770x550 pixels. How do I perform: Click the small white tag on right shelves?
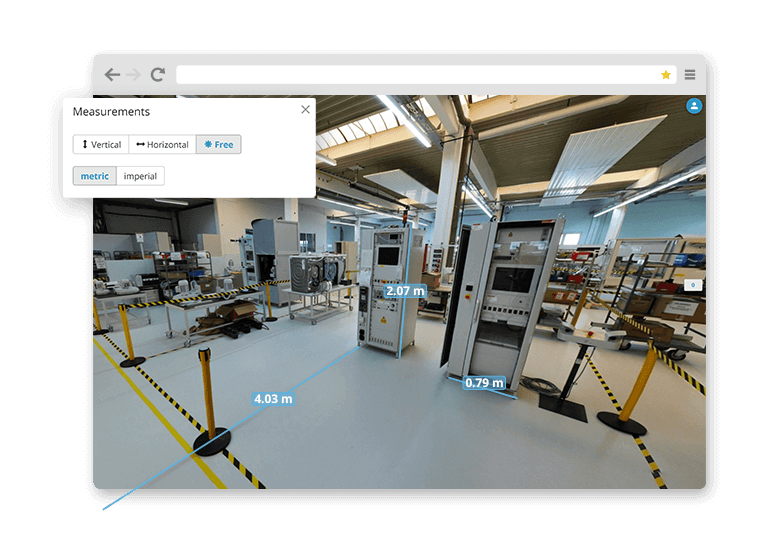coord(692,286)
